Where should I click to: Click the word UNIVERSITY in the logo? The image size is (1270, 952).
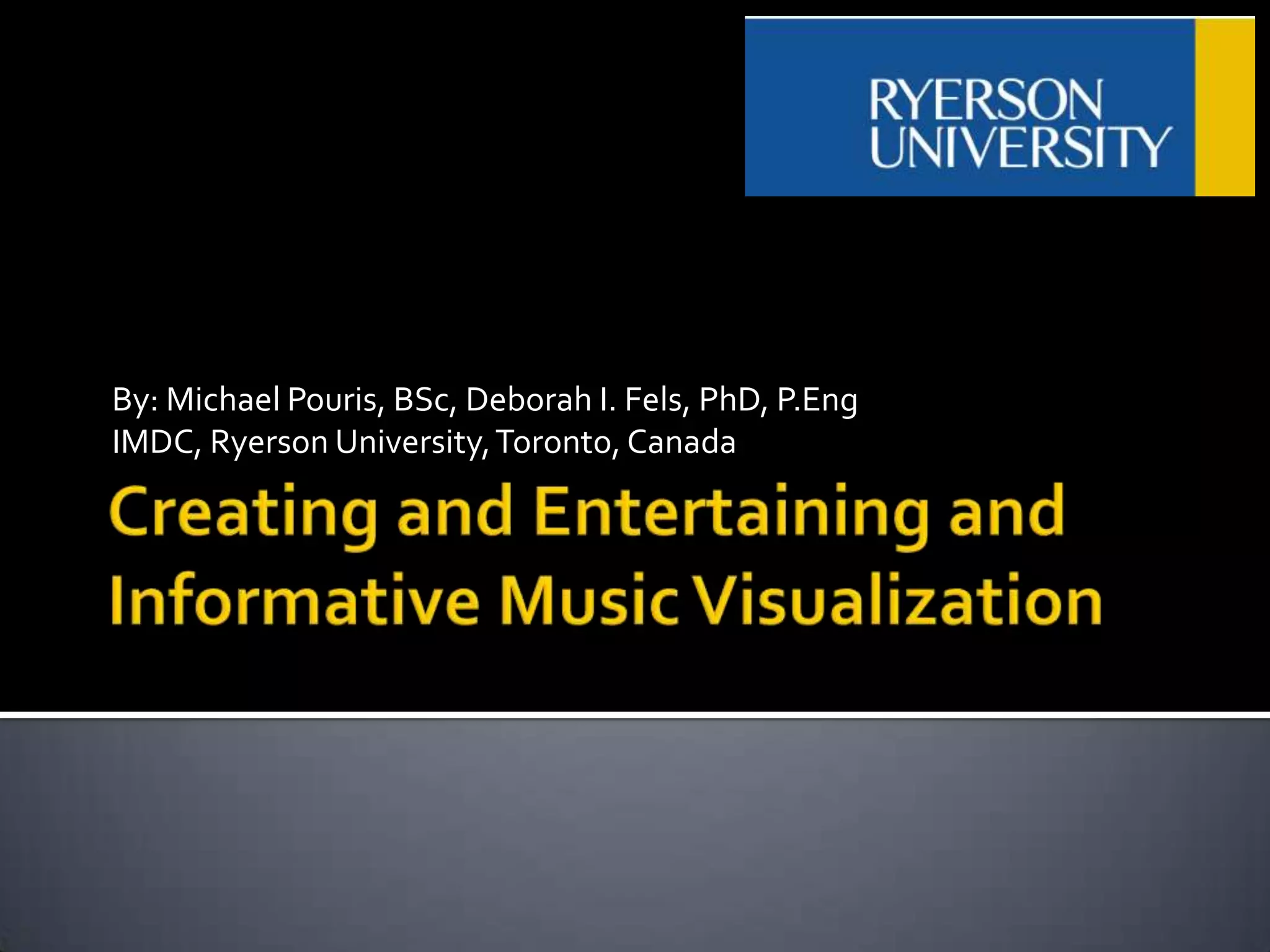pyautogui.click(x=1021, y=148)
